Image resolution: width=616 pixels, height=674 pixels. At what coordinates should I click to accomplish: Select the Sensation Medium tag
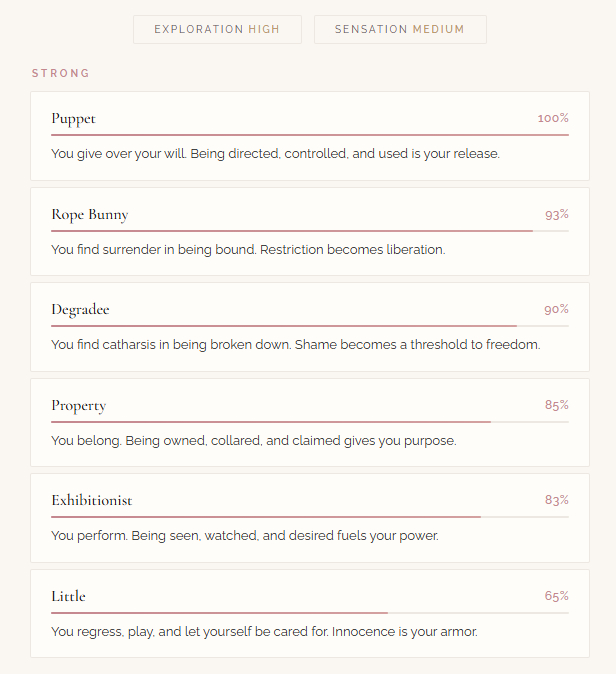[x=400, y=29]
